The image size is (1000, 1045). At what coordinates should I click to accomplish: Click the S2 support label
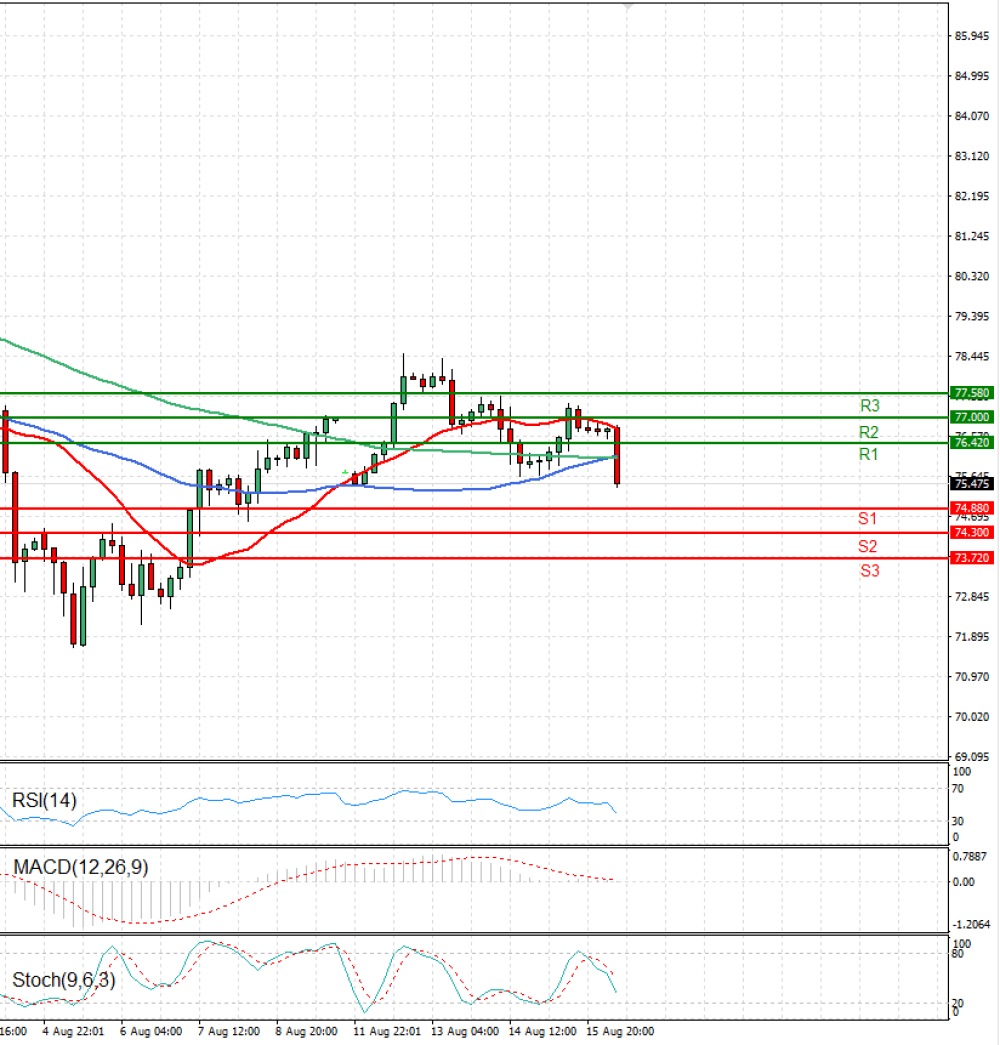tap(867, 546)
